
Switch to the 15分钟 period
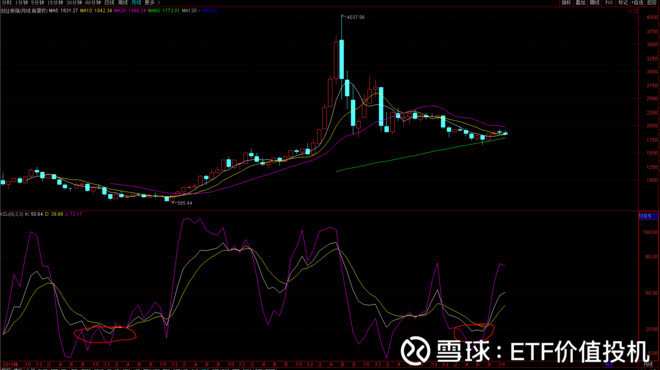click(55, 3)
